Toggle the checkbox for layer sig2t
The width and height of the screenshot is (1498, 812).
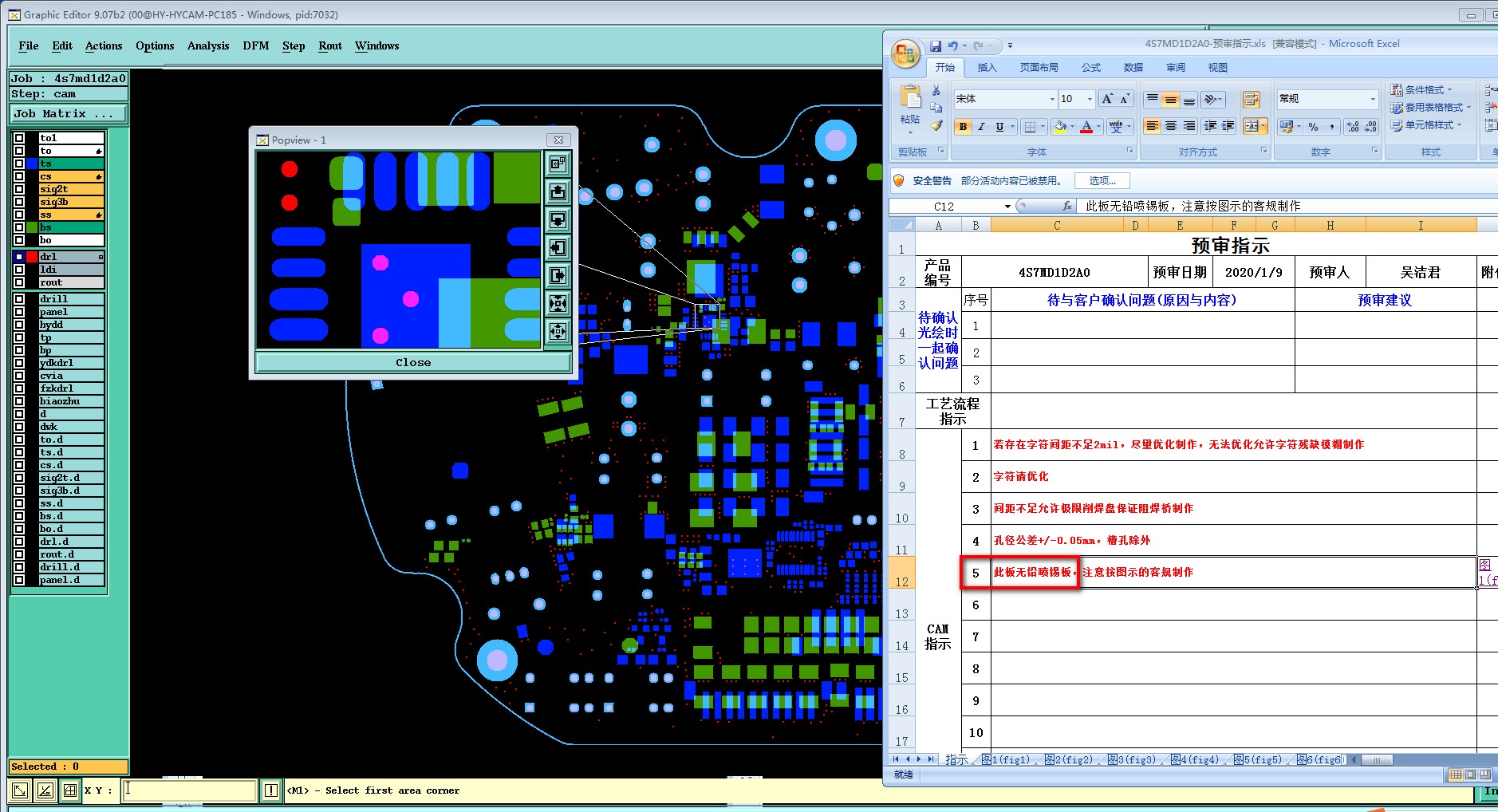[x=19, y=189]
